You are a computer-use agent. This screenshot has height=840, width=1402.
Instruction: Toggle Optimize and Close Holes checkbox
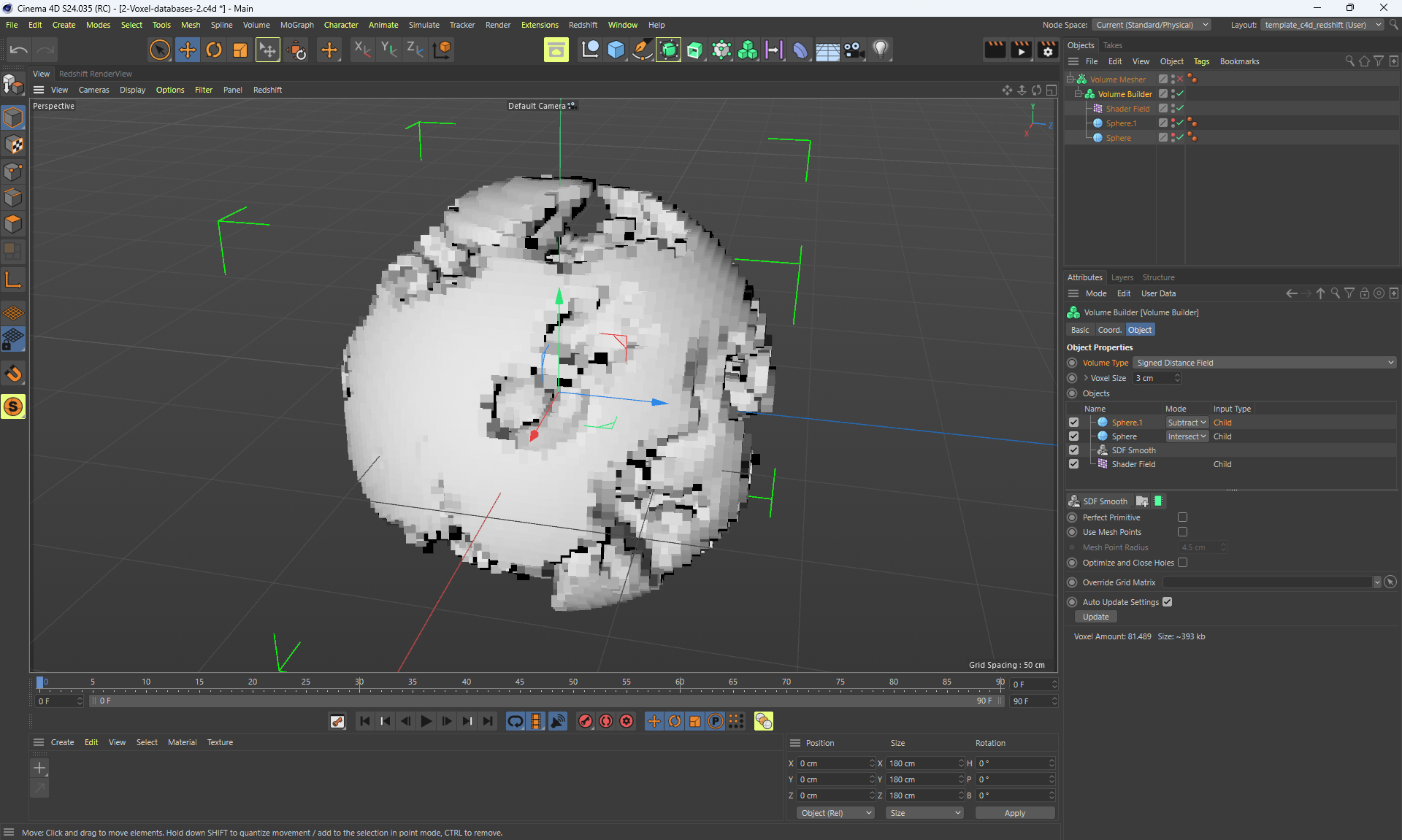(1182, 563)
